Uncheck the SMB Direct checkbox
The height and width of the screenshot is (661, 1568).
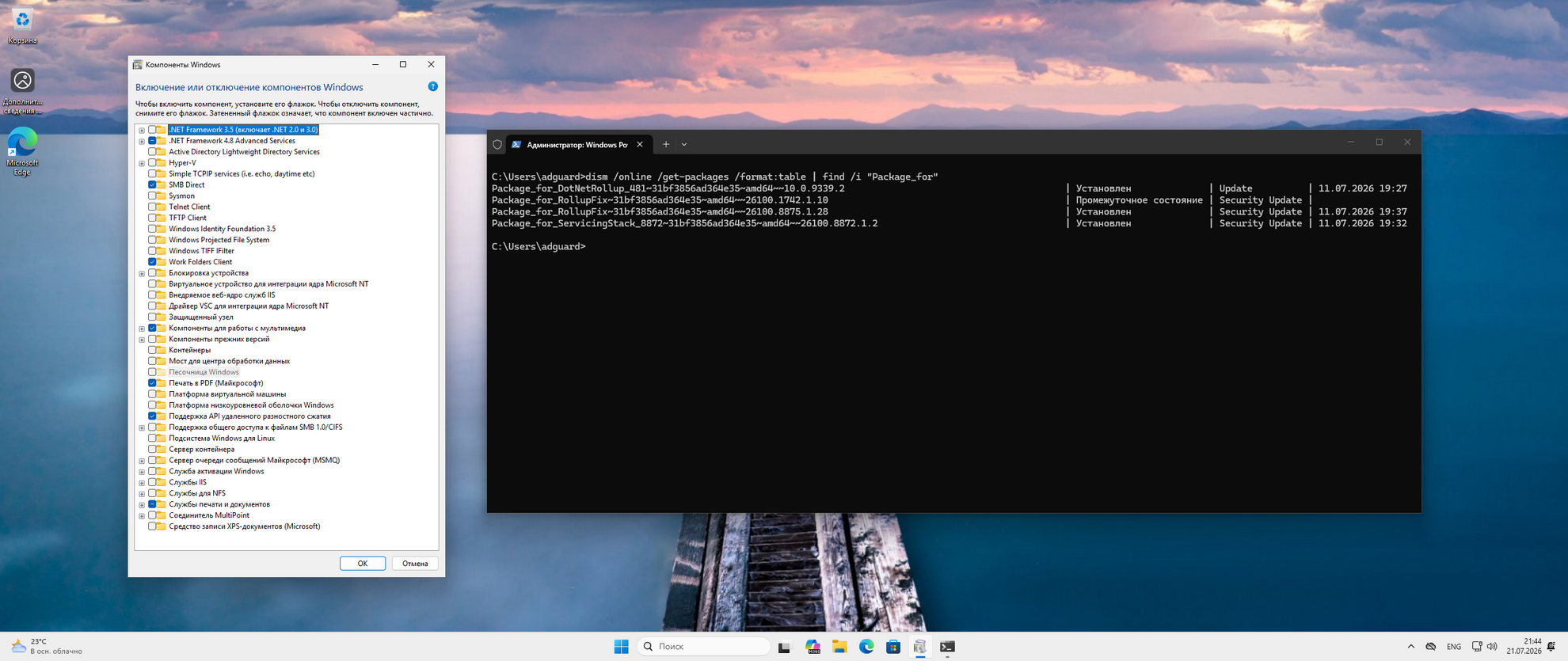152,184
